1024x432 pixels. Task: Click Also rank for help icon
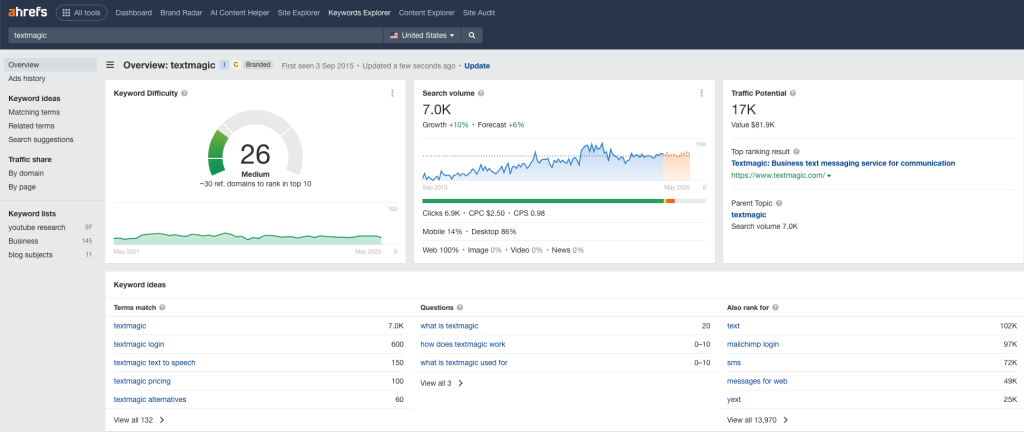(x=775, y=307)
